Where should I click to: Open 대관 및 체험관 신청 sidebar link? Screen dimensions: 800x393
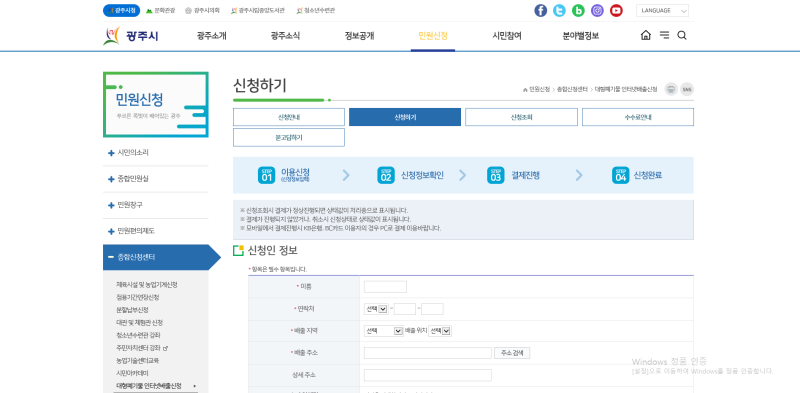tap(139, 323)
